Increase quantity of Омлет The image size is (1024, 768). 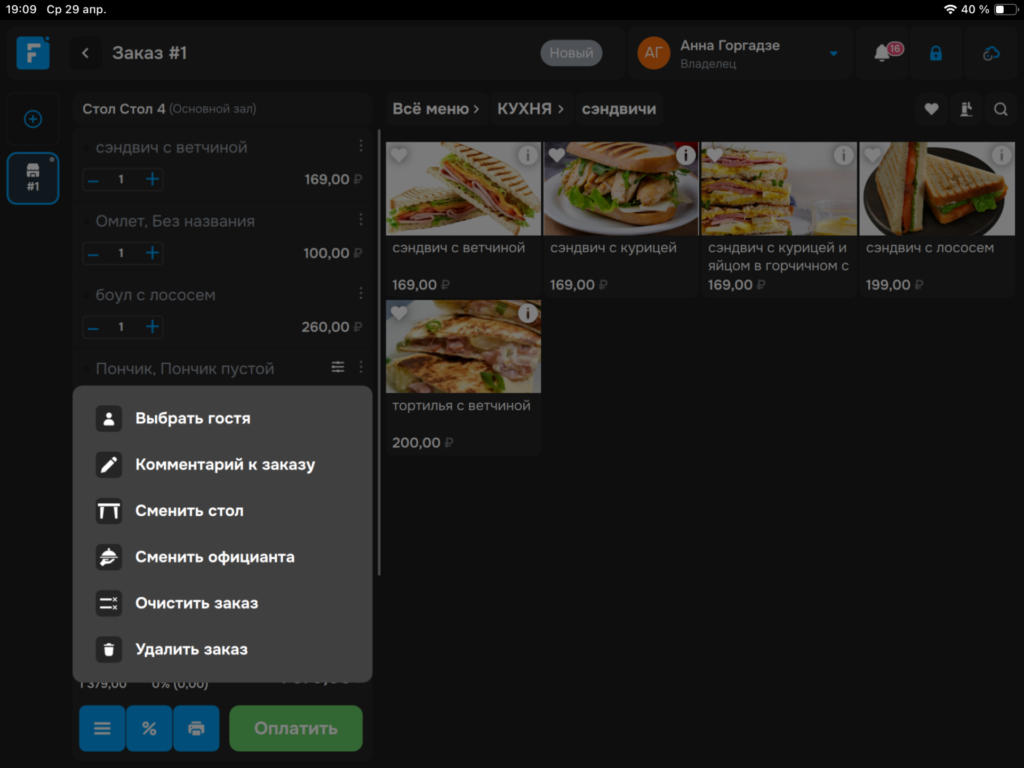click(152, 253)
